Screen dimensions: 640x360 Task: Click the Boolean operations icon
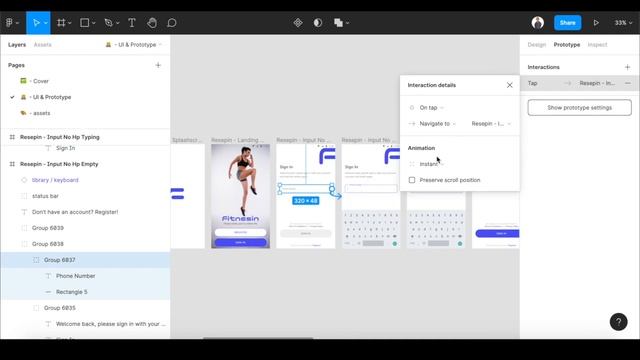[338, 23]
